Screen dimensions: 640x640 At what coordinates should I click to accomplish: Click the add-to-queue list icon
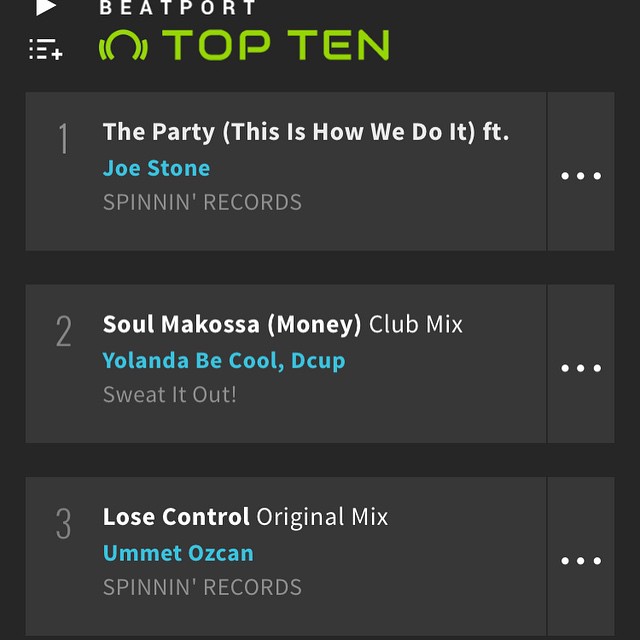[x=46, y=49]
